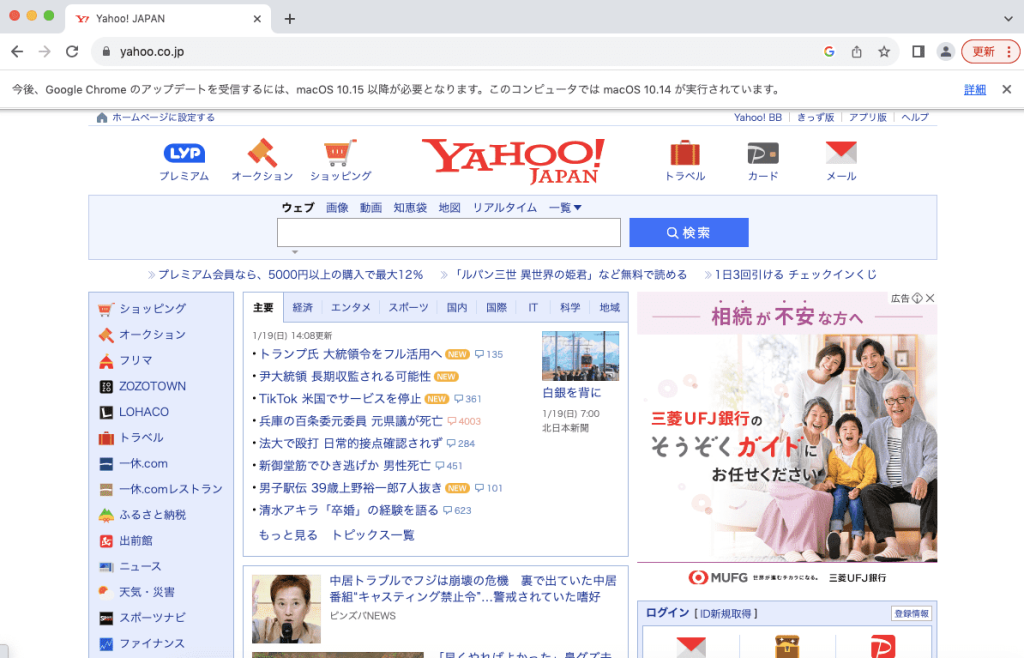Open the TikTok 米国でサービスを停止 headline

pos(340,399)
